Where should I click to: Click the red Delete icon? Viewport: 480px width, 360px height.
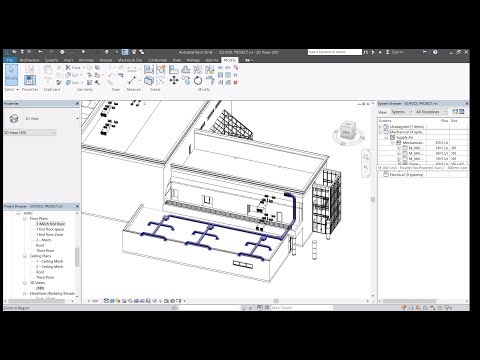236,82
